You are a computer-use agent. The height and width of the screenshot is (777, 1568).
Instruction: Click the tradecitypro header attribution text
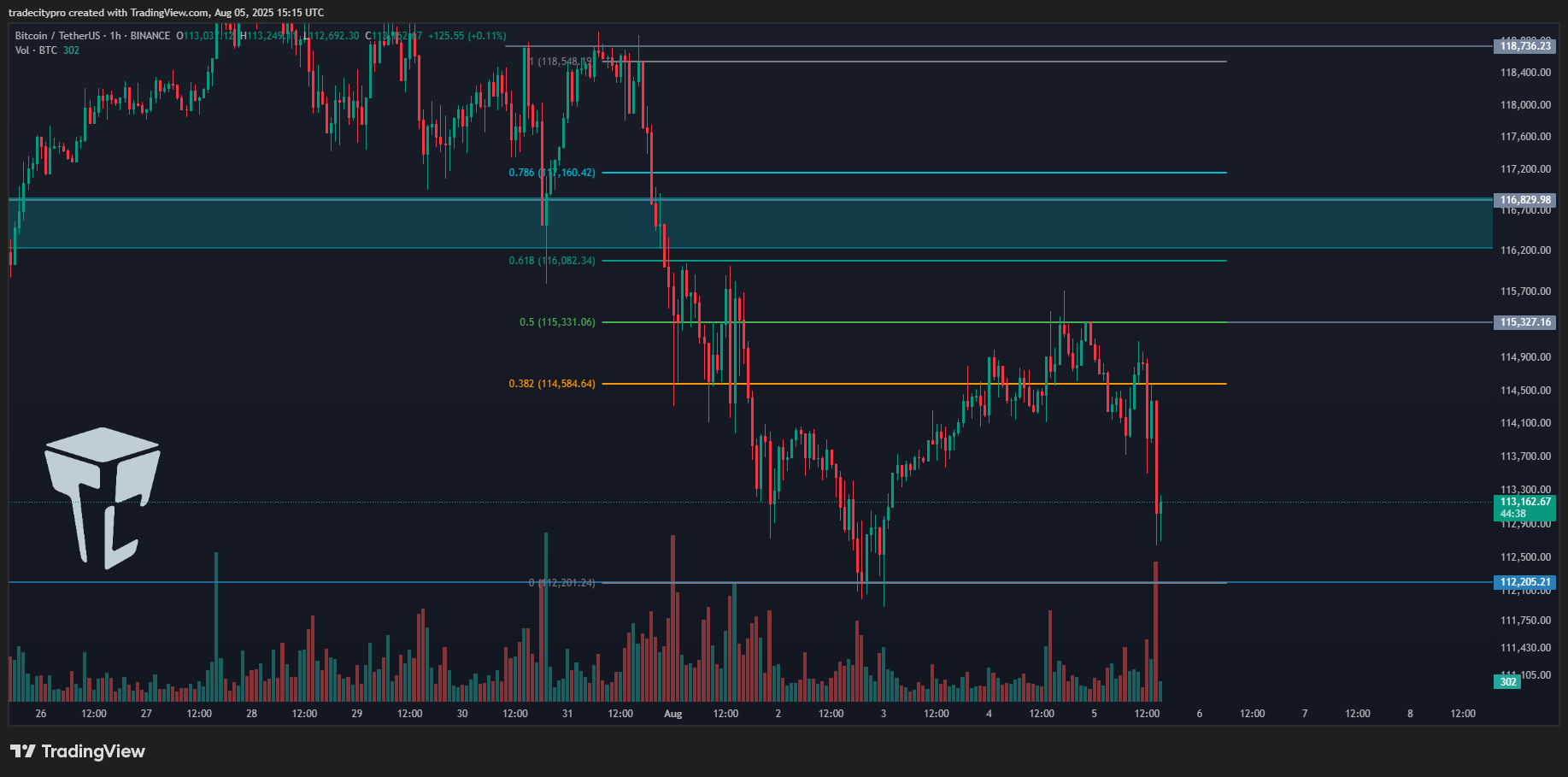[166, 13]
